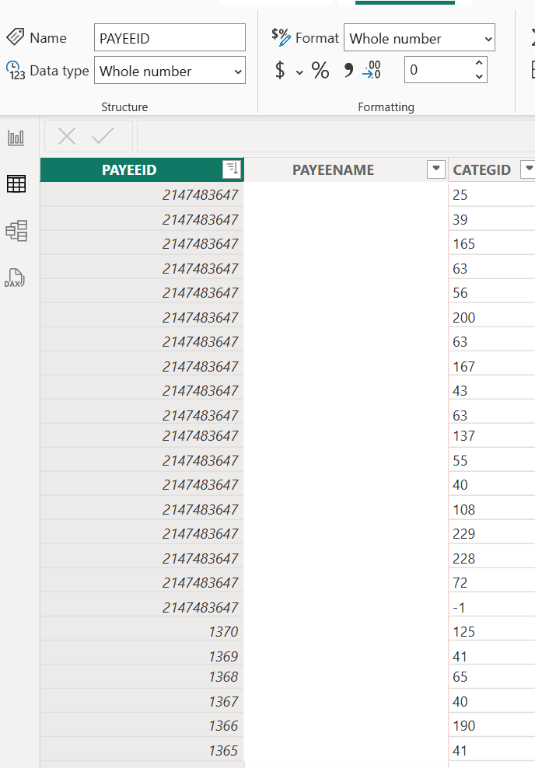The image size is (535, 768).
Task: Click the Name tag icon
Action: click(x=15, y=37)
